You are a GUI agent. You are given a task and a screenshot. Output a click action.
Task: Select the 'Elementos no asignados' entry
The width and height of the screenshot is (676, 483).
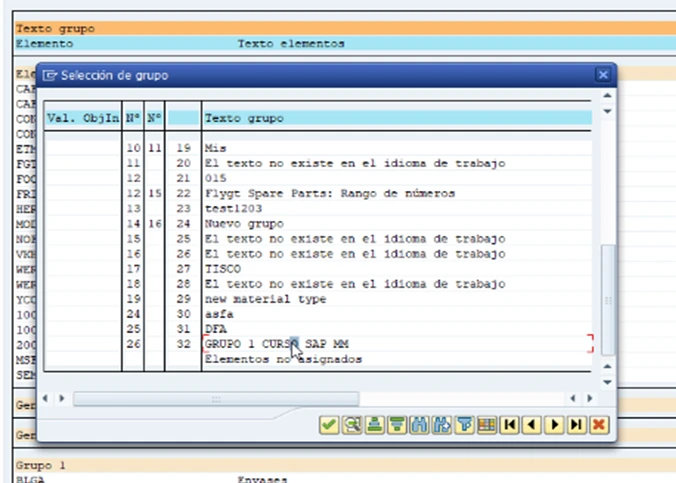click(x=283, y=359)
